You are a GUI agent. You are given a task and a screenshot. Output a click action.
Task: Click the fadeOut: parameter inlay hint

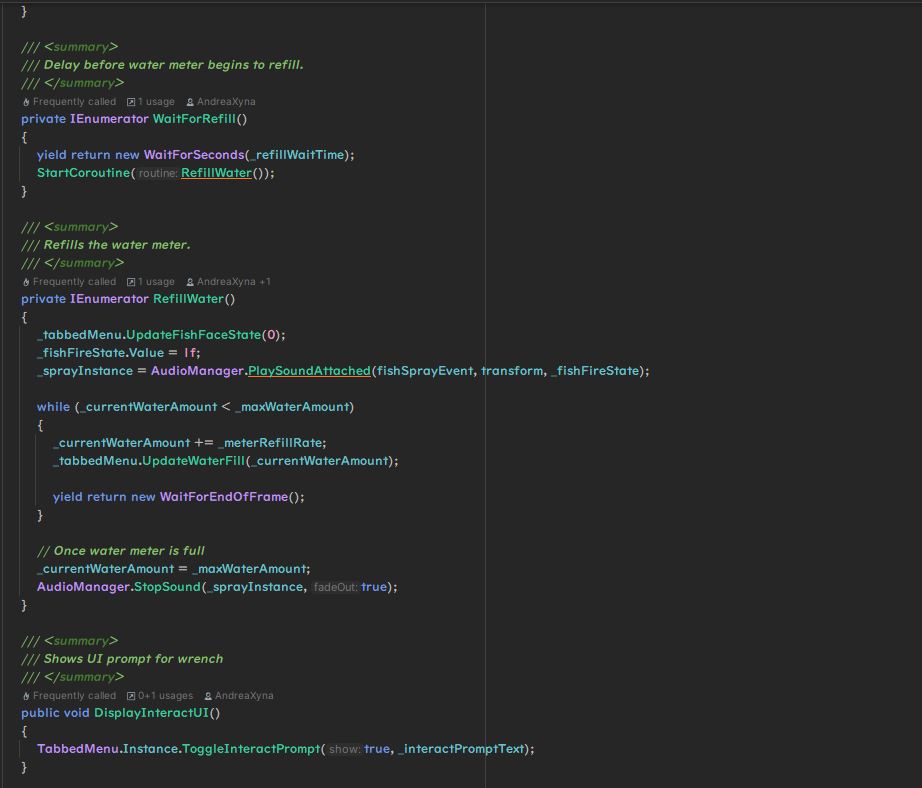pyautogui.click(x=335, y=587)
